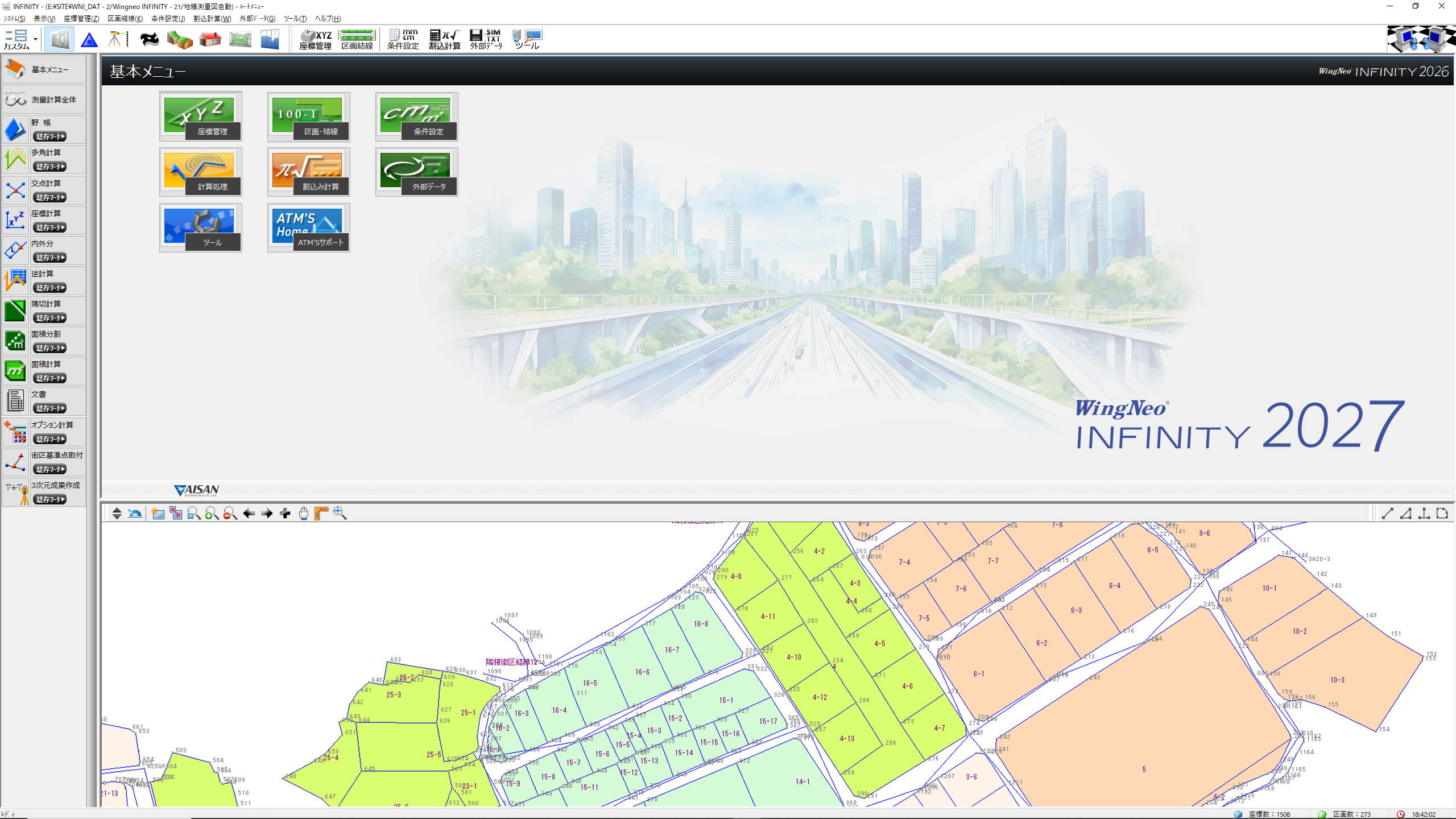Screen dimensions: 1456x819
Task: Open the 区画結線 toolbar icon
Action: [357, 39]
